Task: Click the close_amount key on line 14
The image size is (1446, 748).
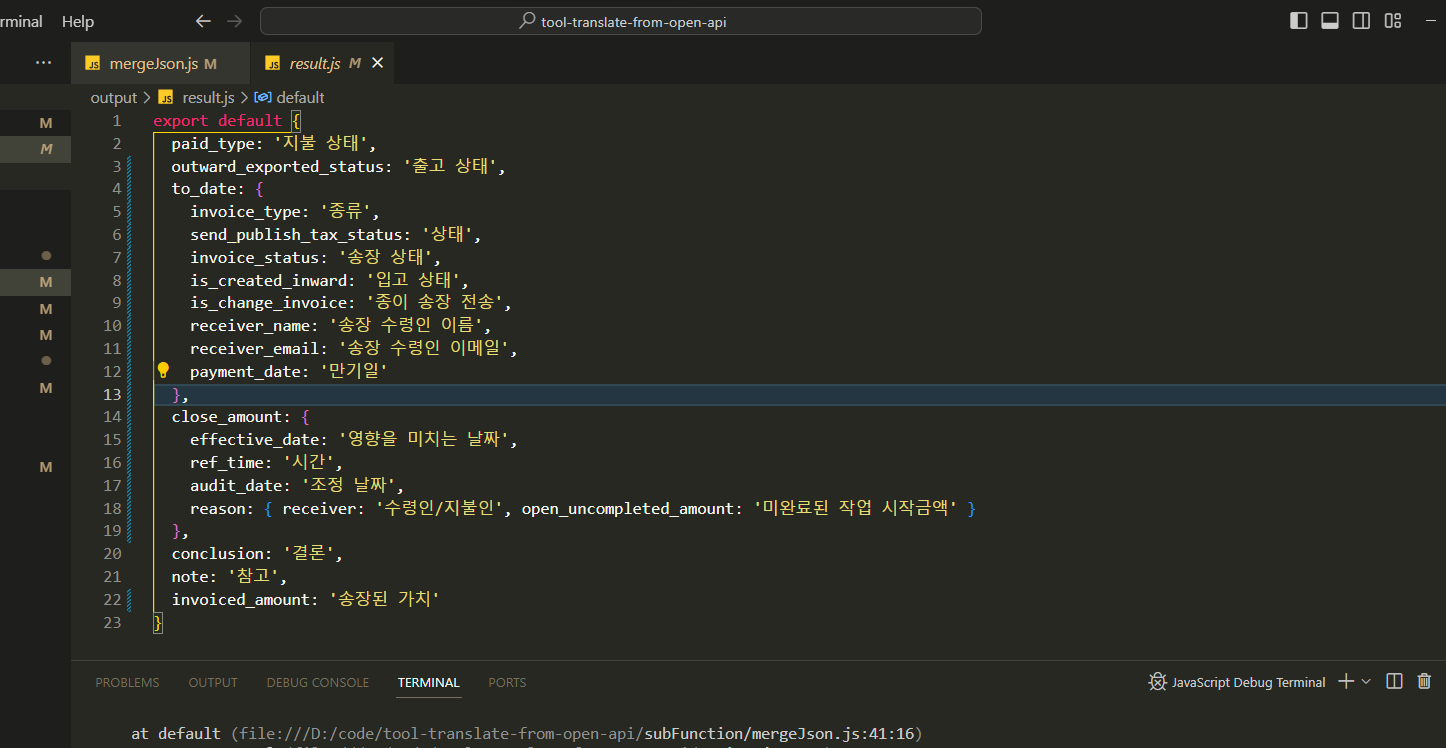Action: click(x=227, y=417)
